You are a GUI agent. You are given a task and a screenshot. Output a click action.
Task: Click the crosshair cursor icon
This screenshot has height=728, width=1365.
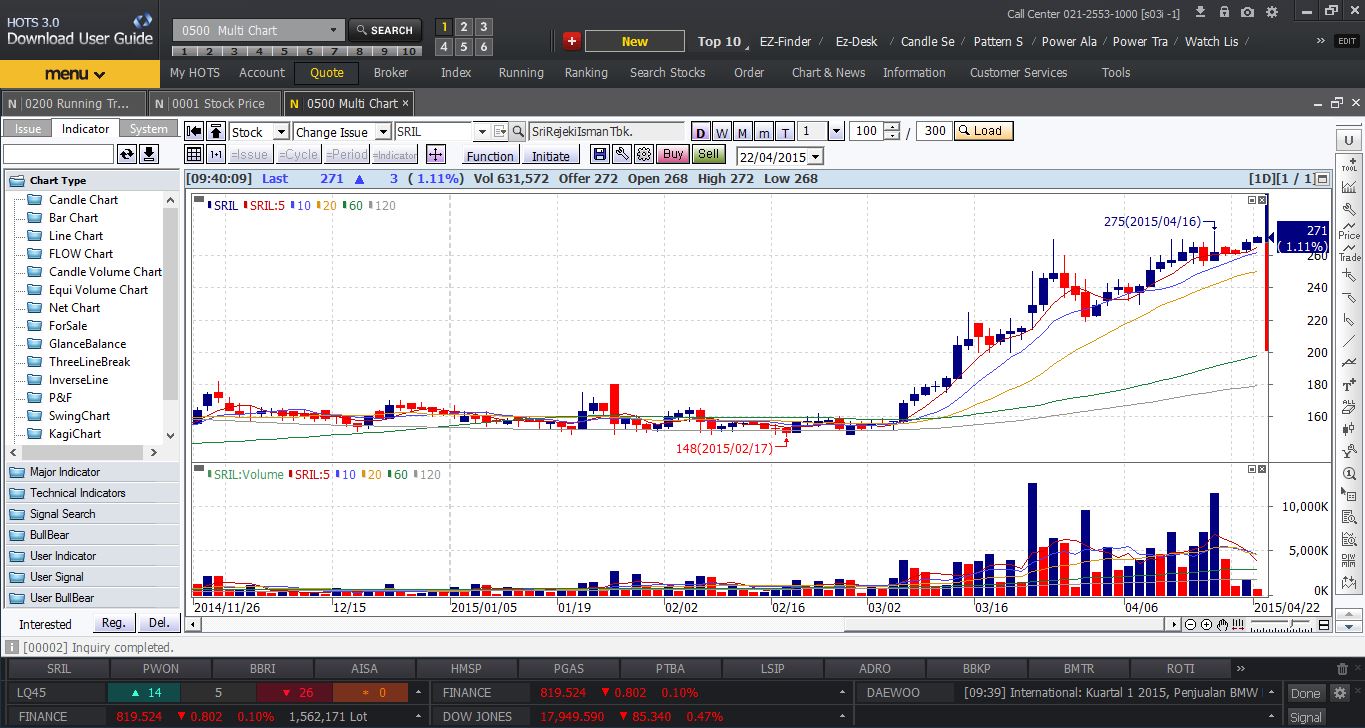tap(435, 154)
